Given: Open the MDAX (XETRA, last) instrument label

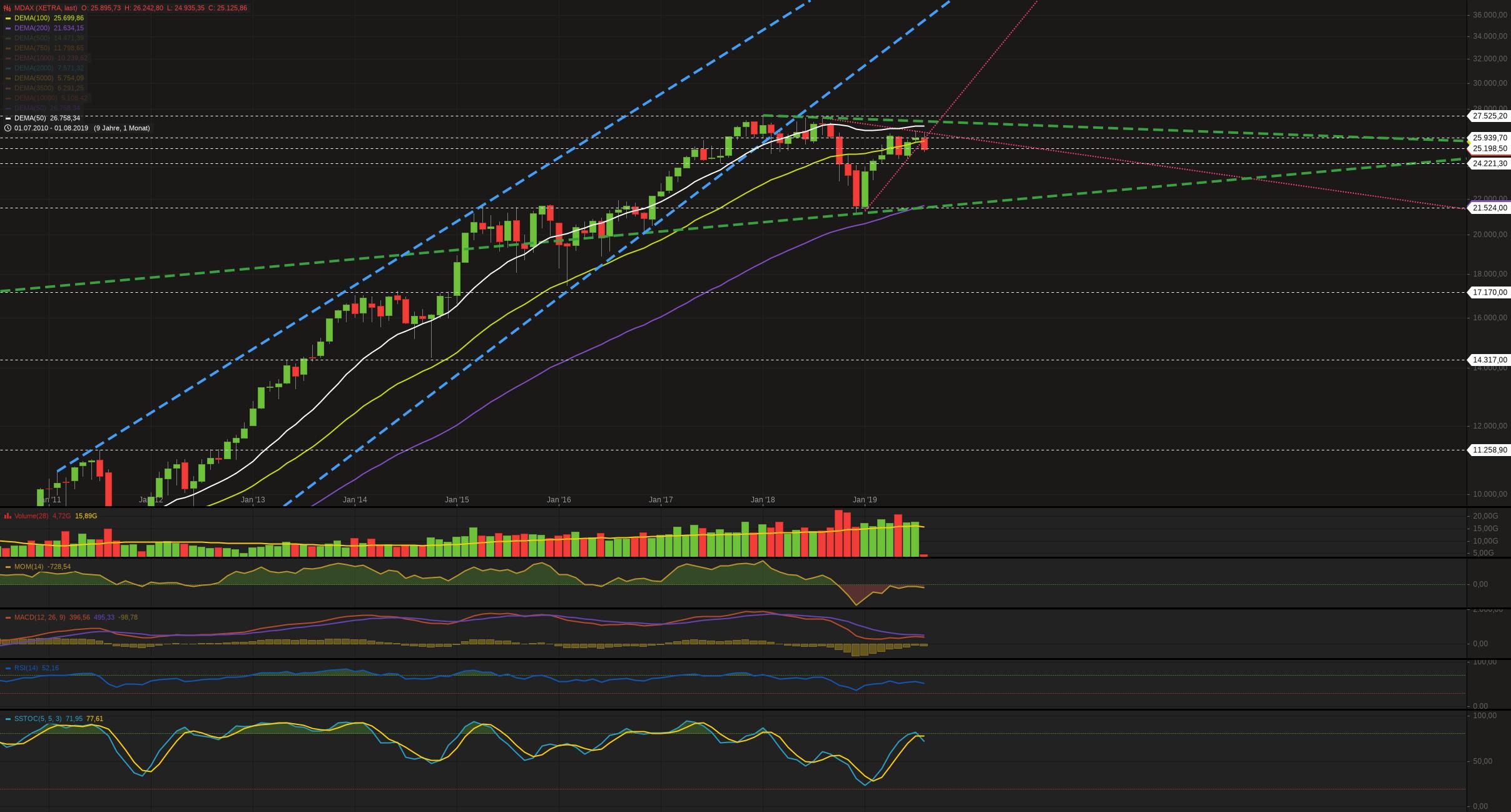Looking at the screenshot, I should (46, 8).
